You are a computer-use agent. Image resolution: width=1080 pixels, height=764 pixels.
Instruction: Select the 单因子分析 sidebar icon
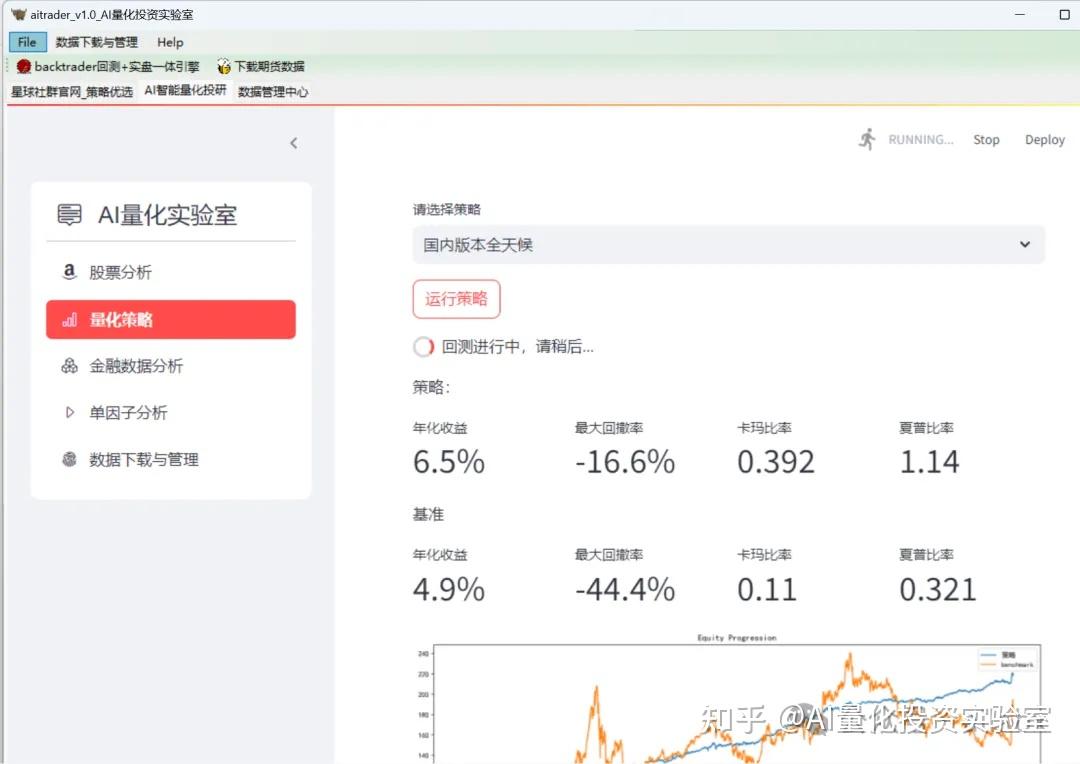[x=68, y=411]
